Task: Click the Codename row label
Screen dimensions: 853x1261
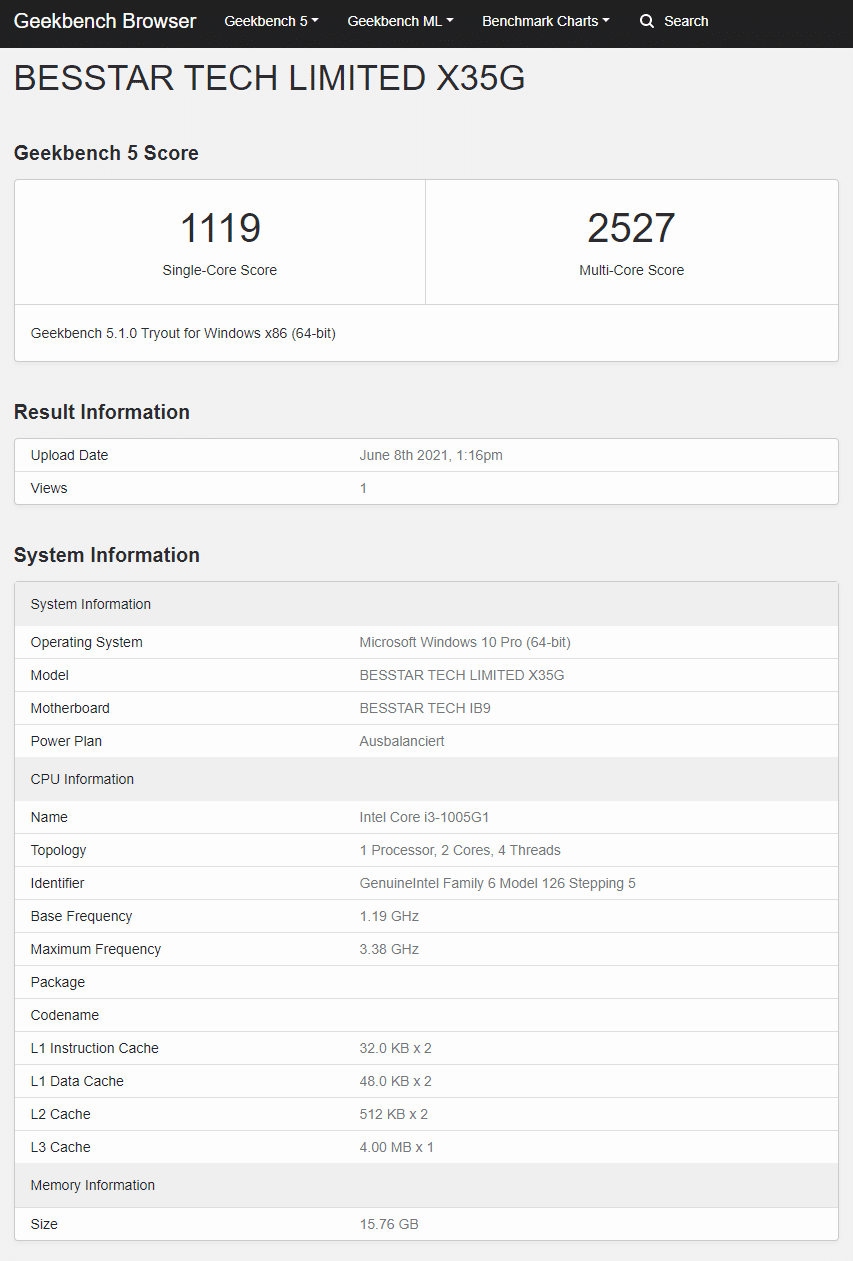Action: click(x=65, y=1015)
